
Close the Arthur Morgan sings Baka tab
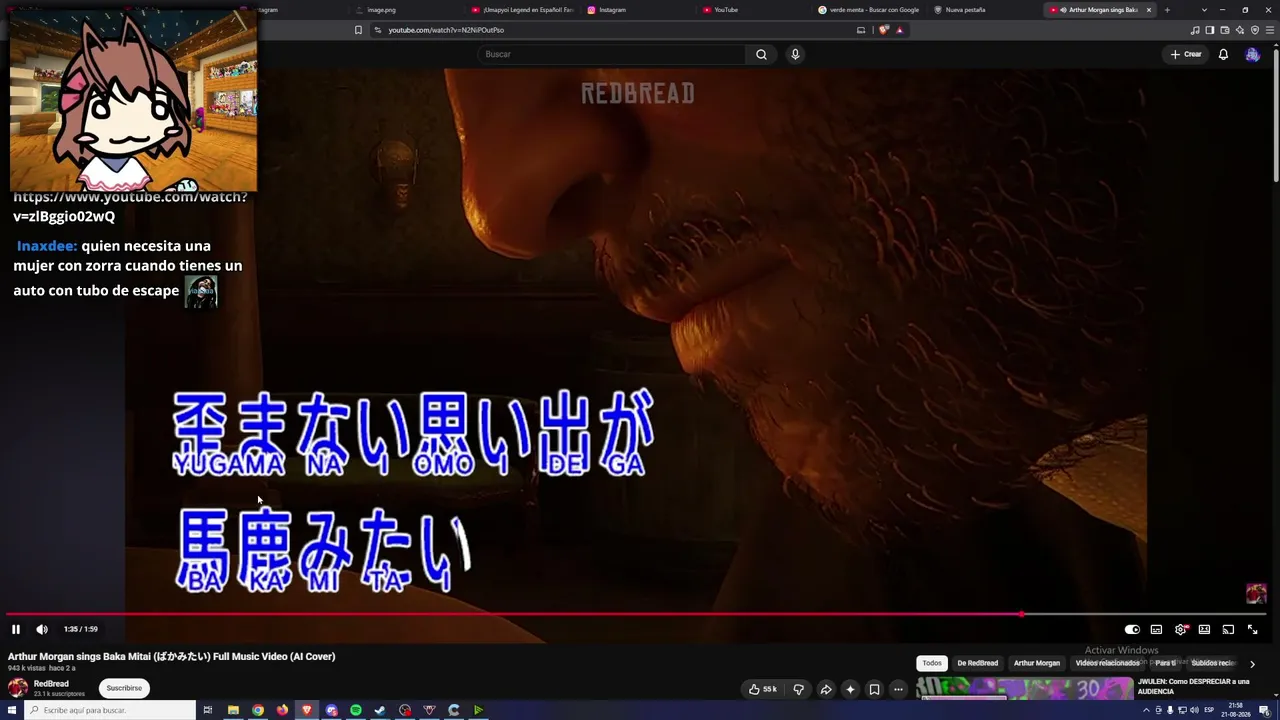click(x=1149, y=10)
